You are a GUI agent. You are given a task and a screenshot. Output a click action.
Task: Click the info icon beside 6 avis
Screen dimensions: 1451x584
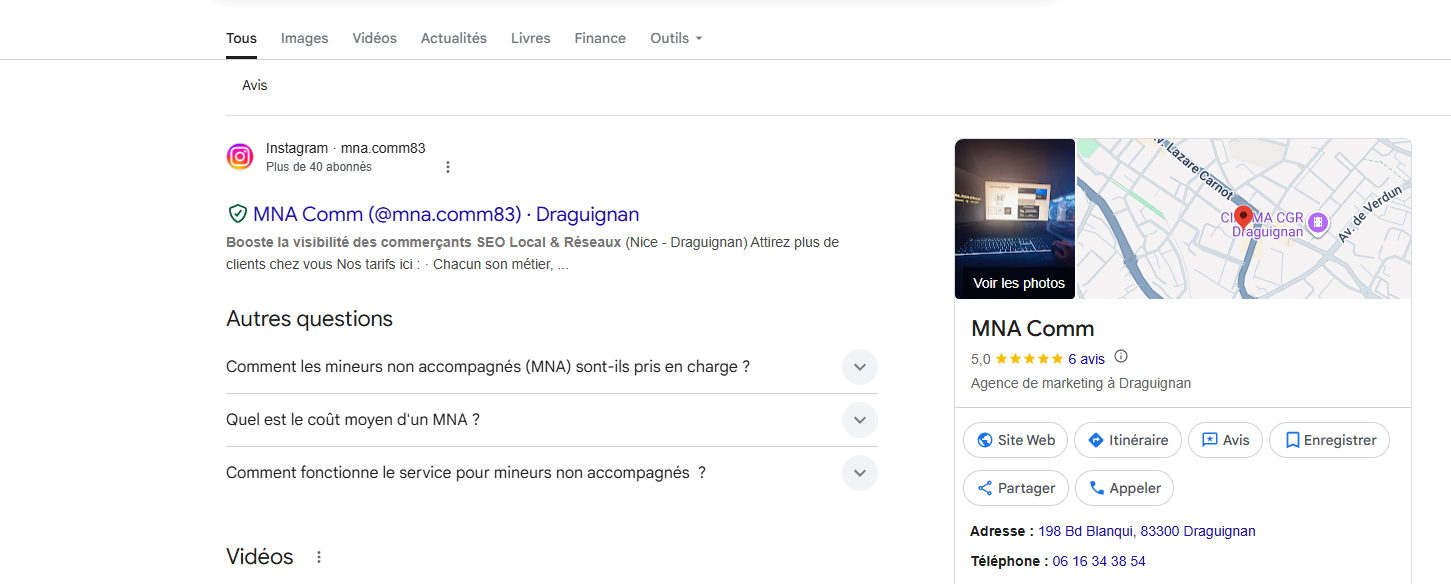click(1121, 357)
